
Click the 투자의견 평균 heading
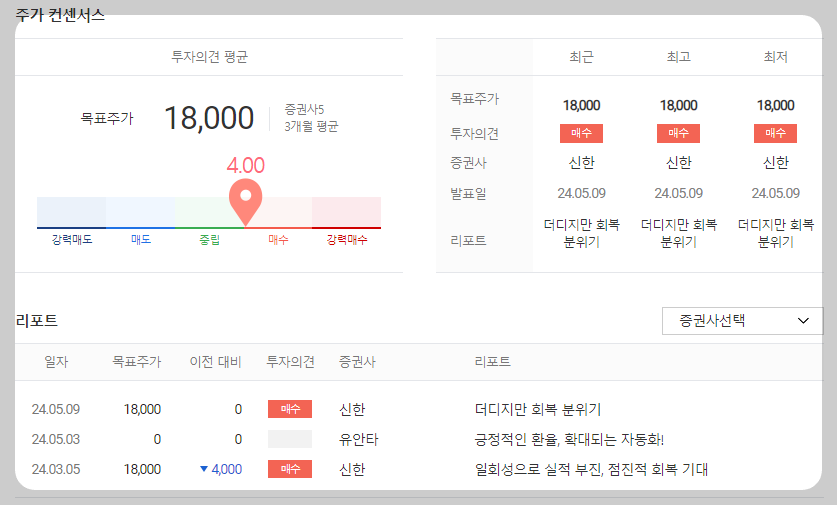[x=209, y=57]
